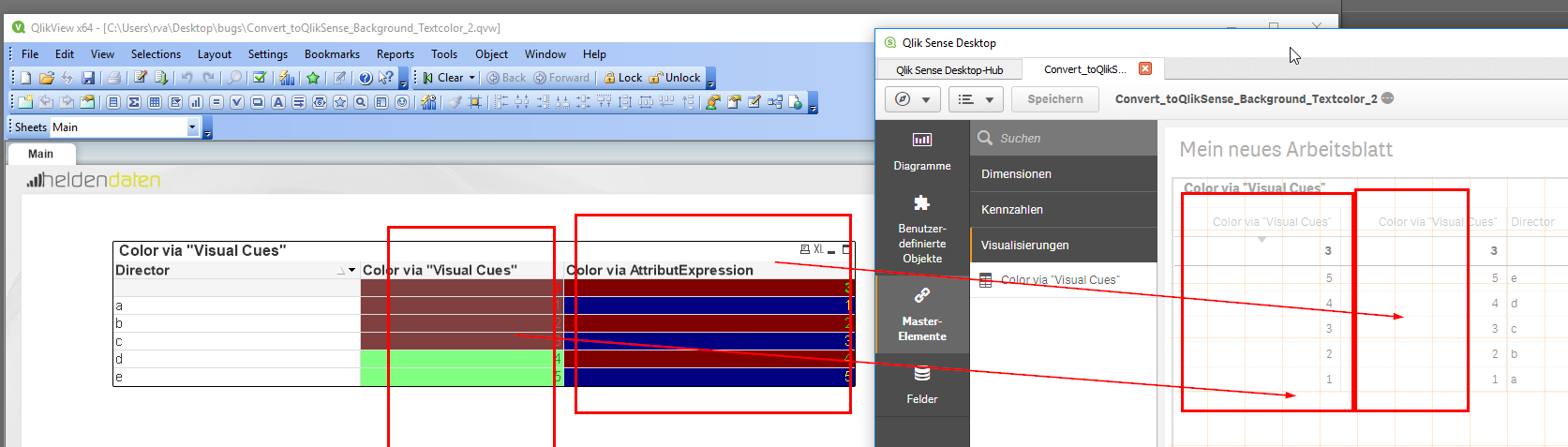Create Current Selections Box check icon
1568x447 pixels.
[237, 102]
